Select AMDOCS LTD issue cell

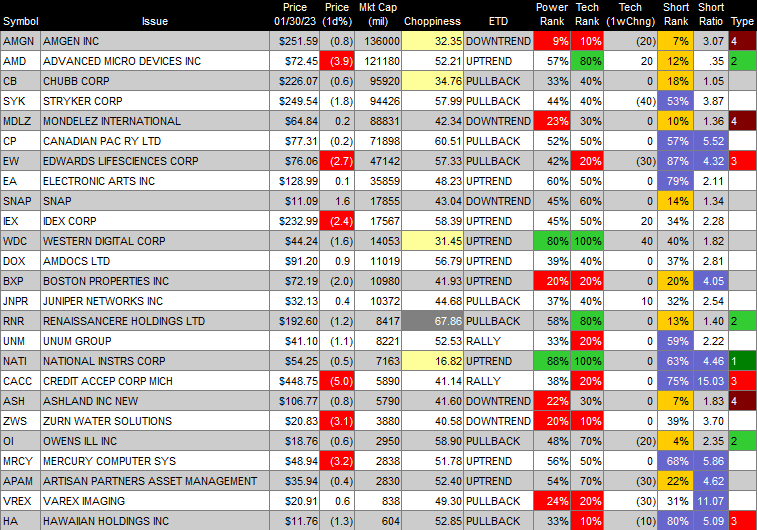point(155,262)
